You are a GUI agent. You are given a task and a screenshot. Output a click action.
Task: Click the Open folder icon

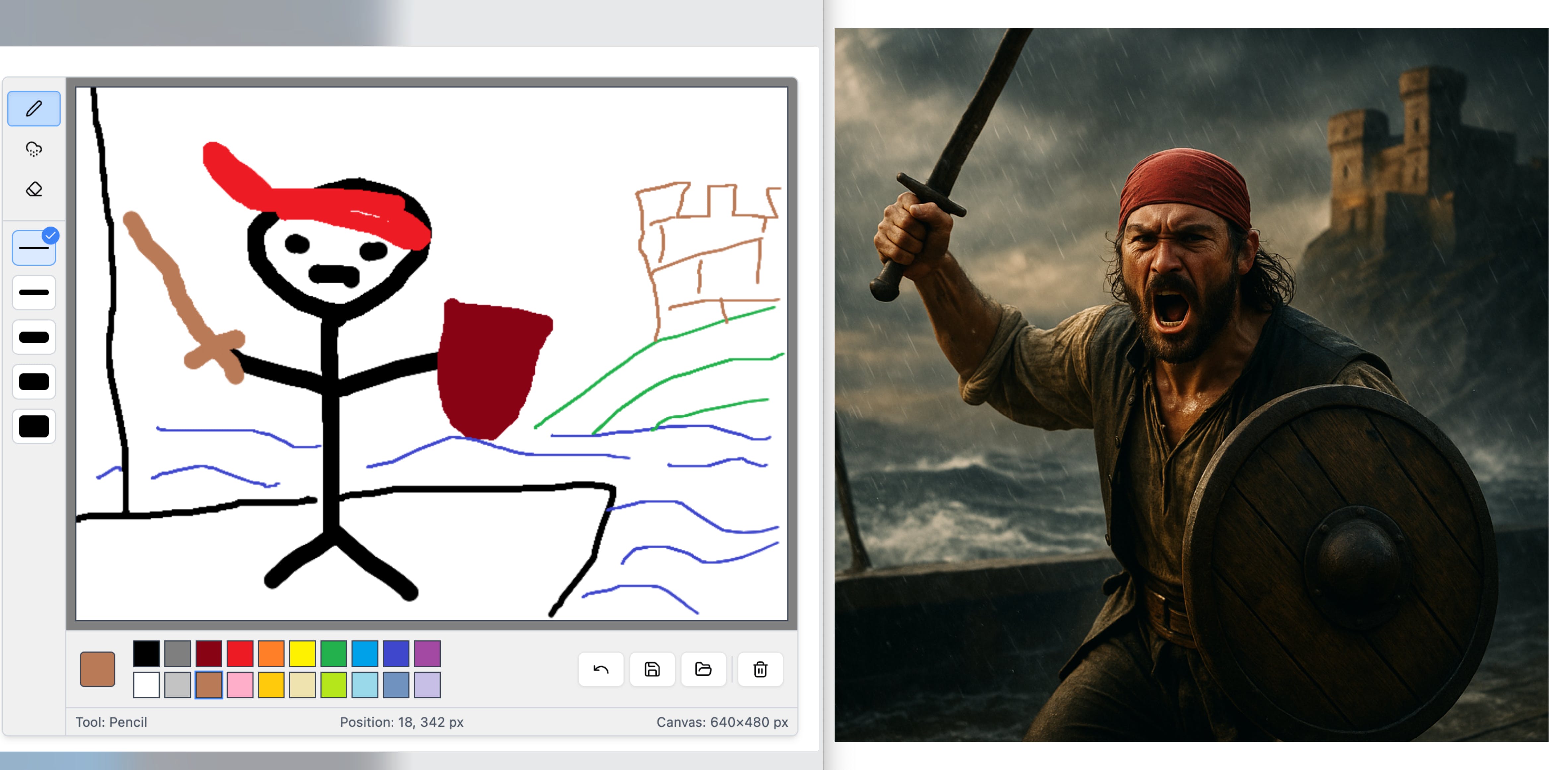pyautogui.click(x=703, y=669)
